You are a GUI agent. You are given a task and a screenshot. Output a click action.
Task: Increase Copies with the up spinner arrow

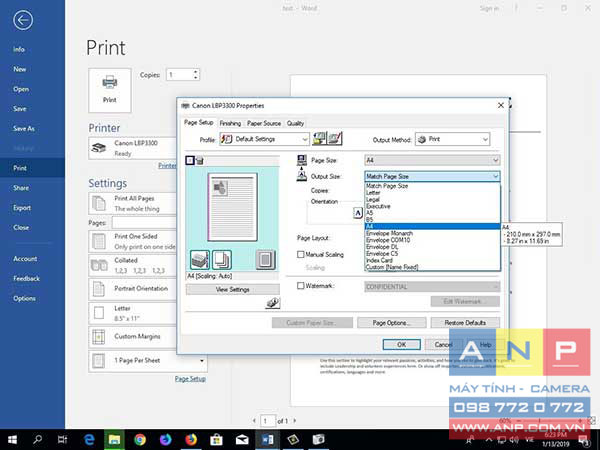click(x=196, y=72)
